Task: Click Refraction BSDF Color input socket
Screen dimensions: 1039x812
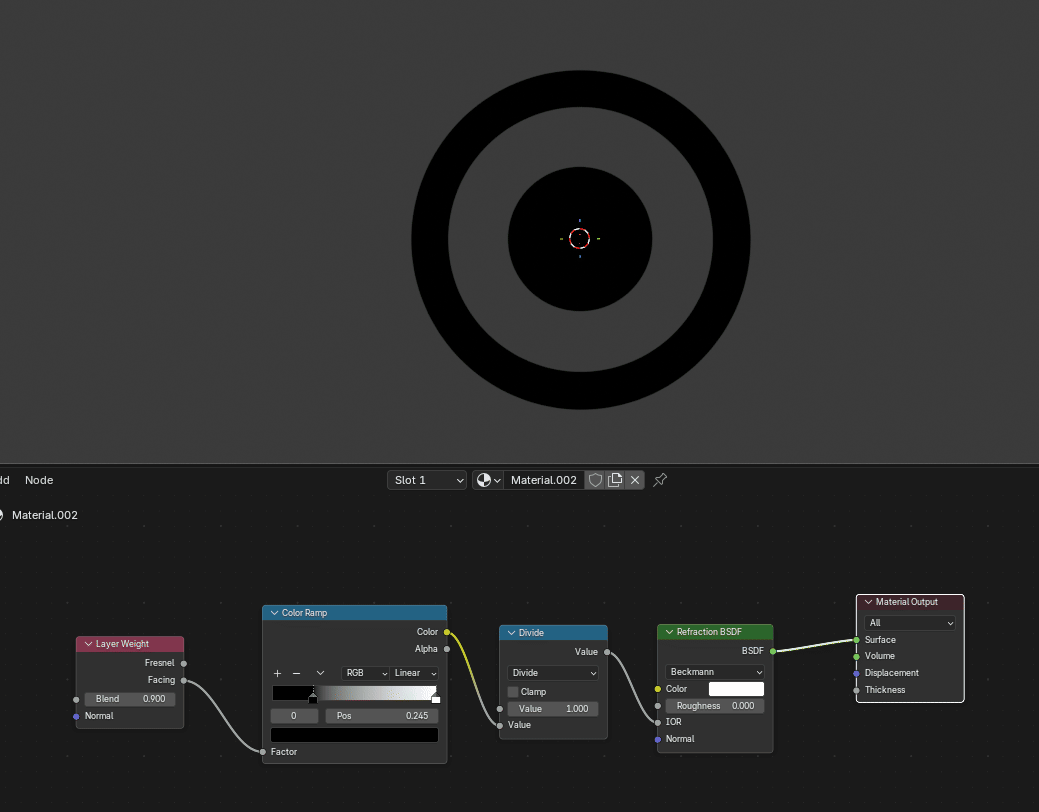Action: [x=657, y=689]
